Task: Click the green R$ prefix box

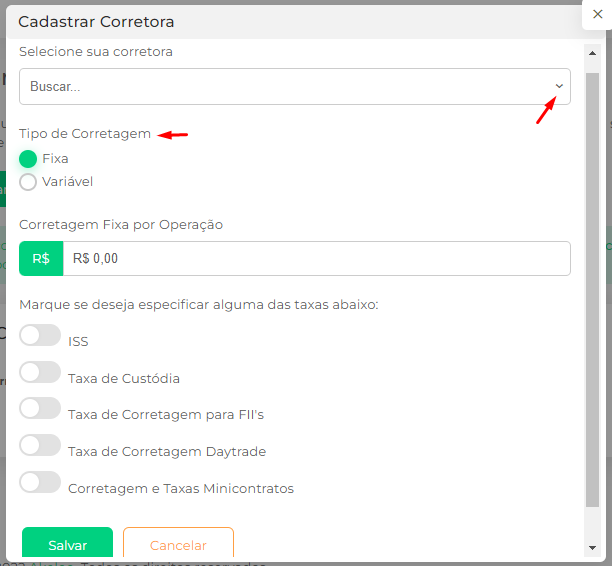Action: (x=41, y=258)
